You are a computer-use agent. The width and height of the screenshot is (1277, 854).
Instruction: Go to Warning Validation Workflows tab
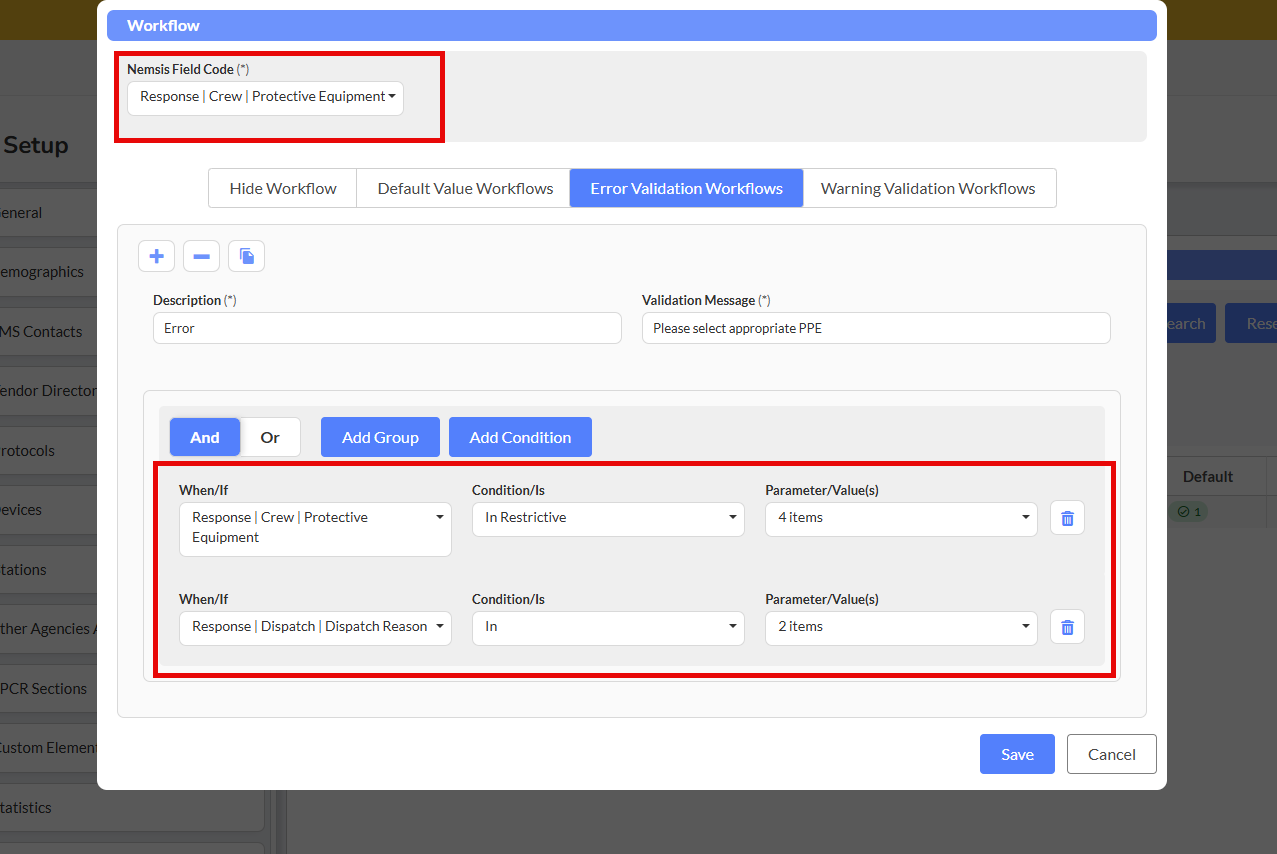(928, 188)
